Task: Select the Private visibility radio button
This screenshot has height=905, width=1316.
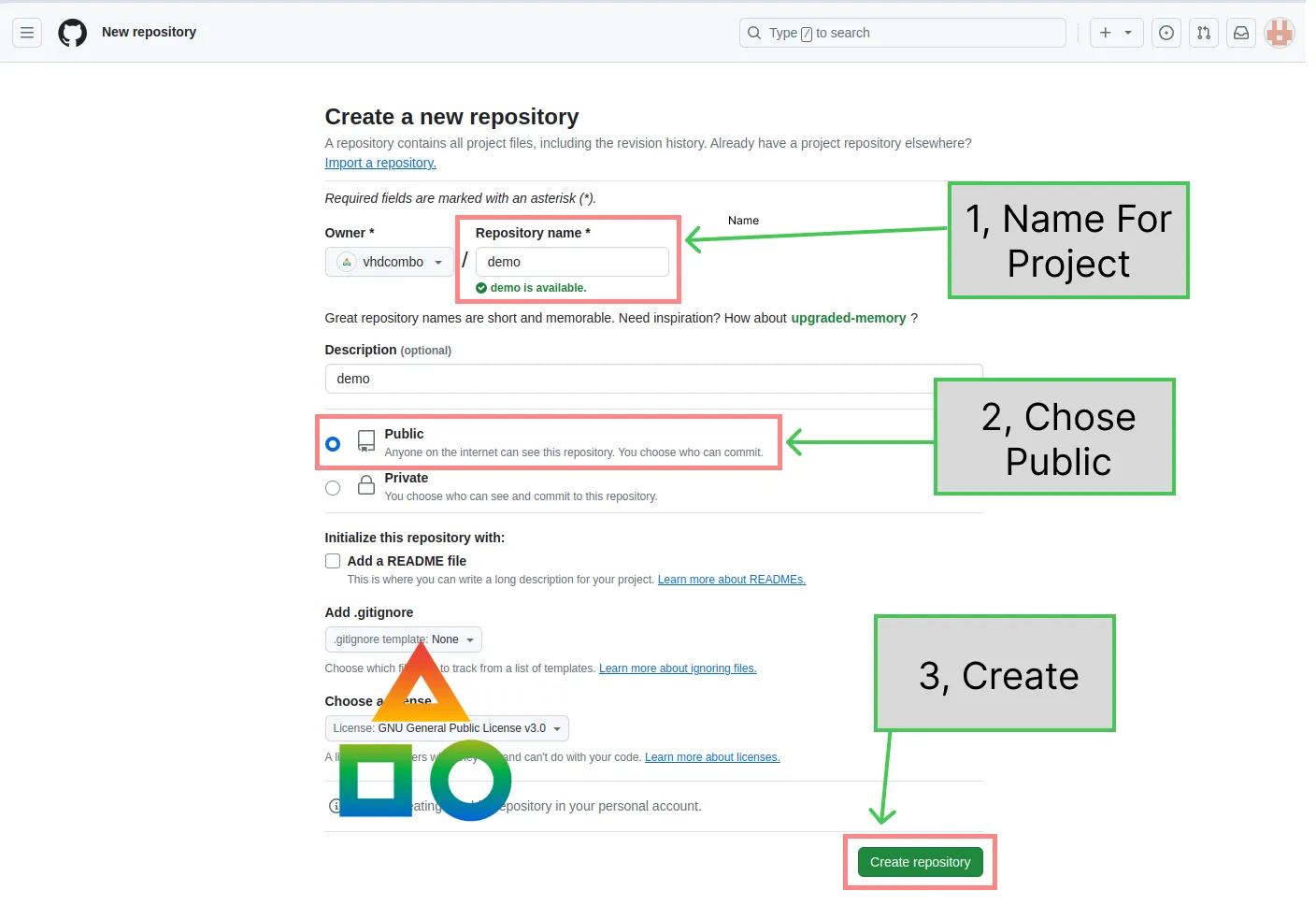Action: 333,488
